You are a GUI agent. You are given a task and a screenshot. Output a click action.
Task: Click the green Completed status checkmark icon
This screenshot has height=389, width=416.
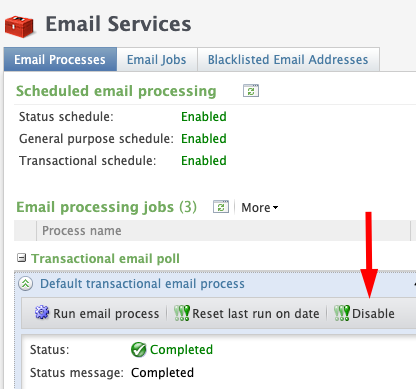point(138,350)
